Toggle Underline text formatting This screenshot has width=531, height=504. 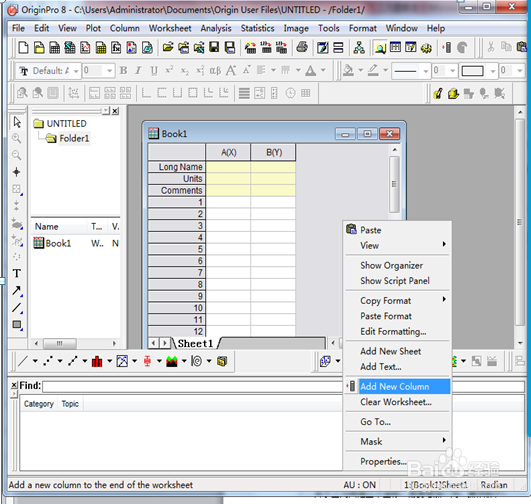click(154, 70)
